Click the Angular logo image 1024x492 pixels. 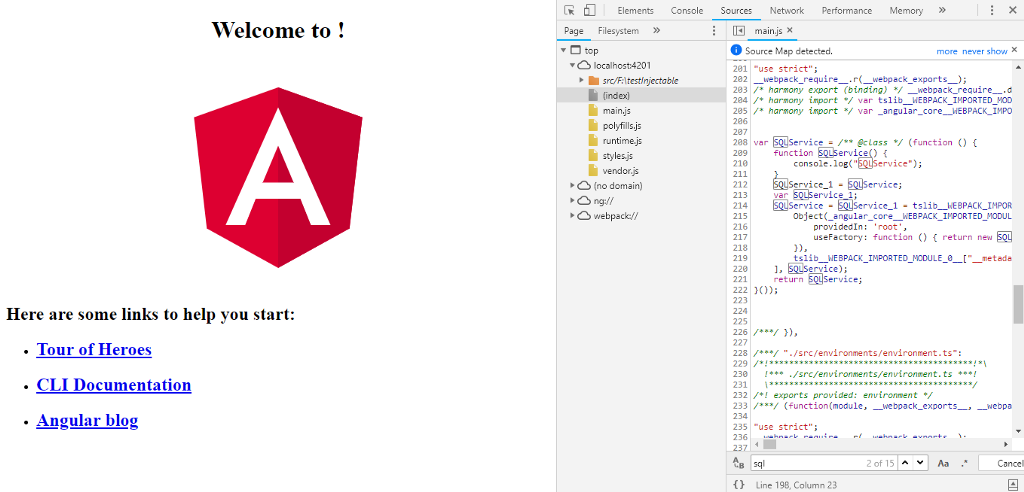pyautogui.click(x=278, y=177)
